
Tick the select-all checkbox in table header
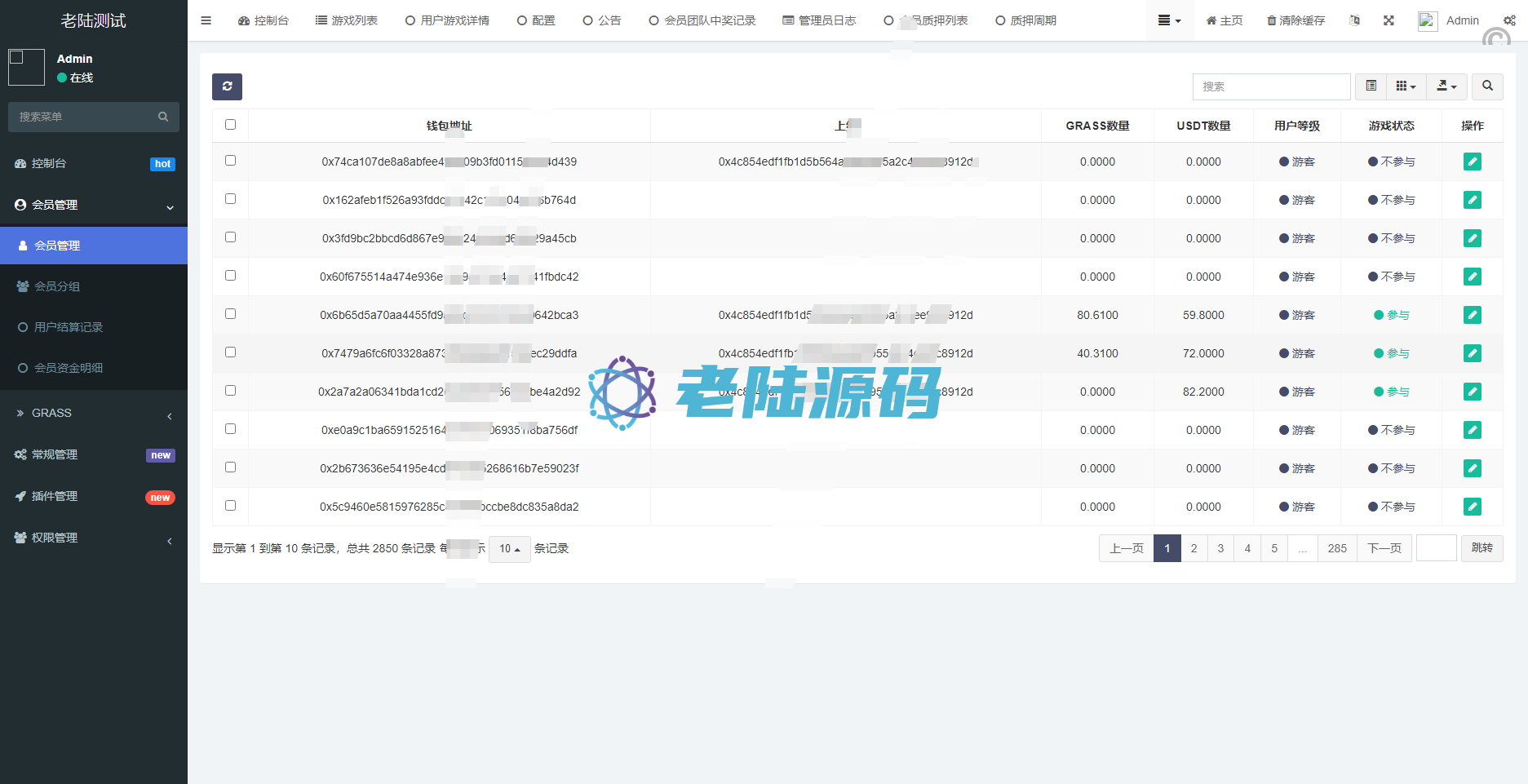pyautogui.click(x=230, y=125)
